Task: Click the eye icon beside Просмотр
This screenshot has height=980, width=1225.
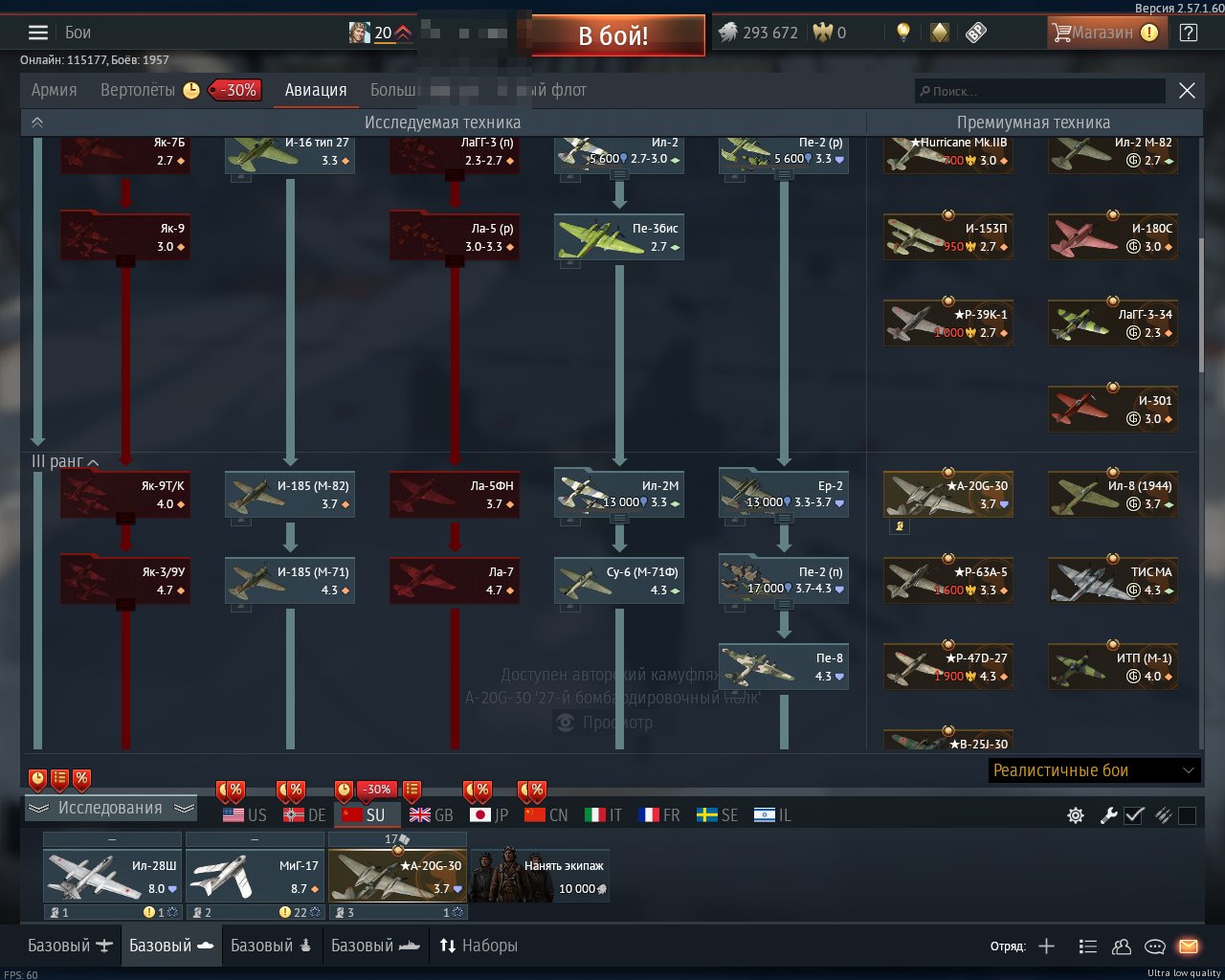Action: coord(566,723)
